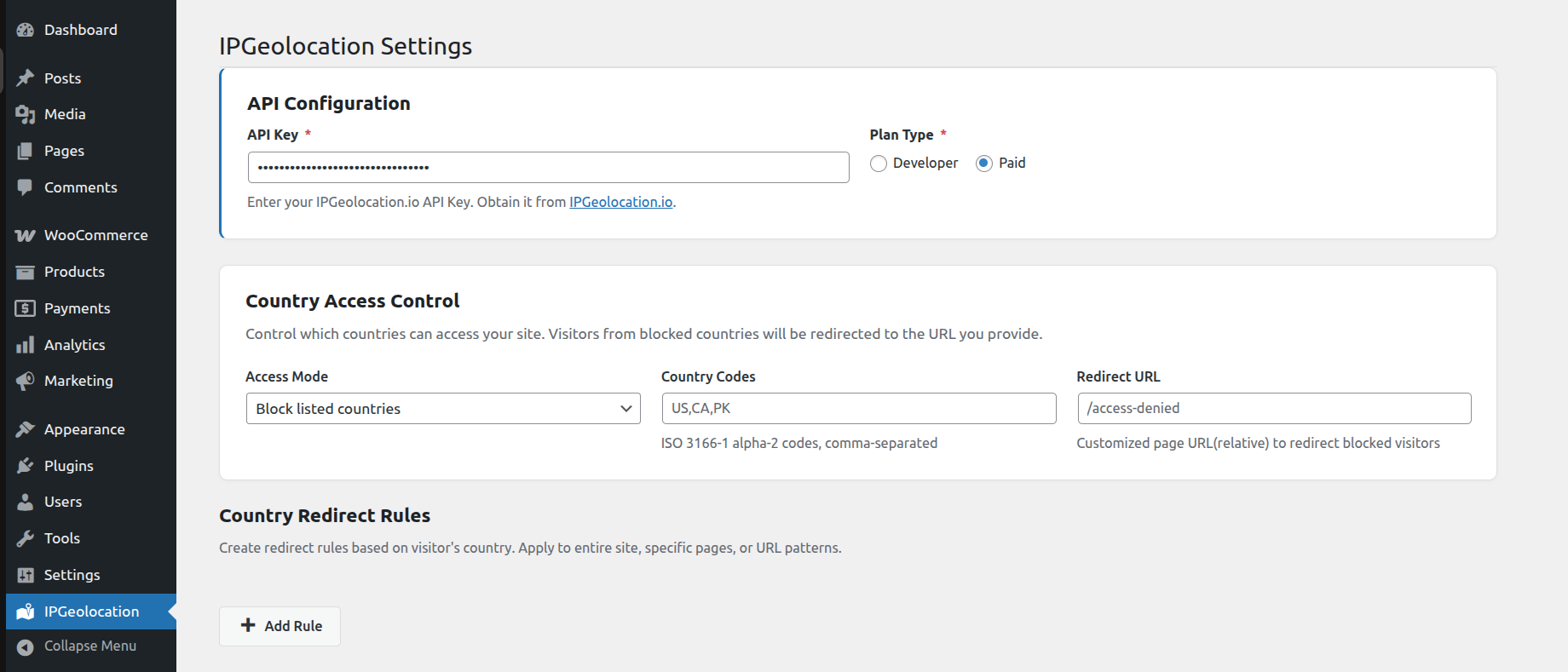The image size is (1568, 672).
Task: Click the Tools wrench icon
Action: tap(25, 538)
